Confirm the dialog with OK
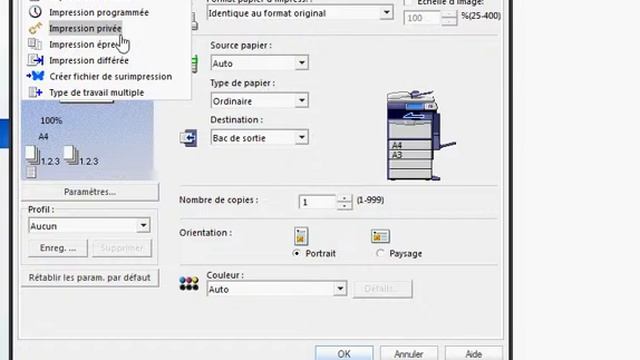640x360 pixels. click(x=344, y=353)
